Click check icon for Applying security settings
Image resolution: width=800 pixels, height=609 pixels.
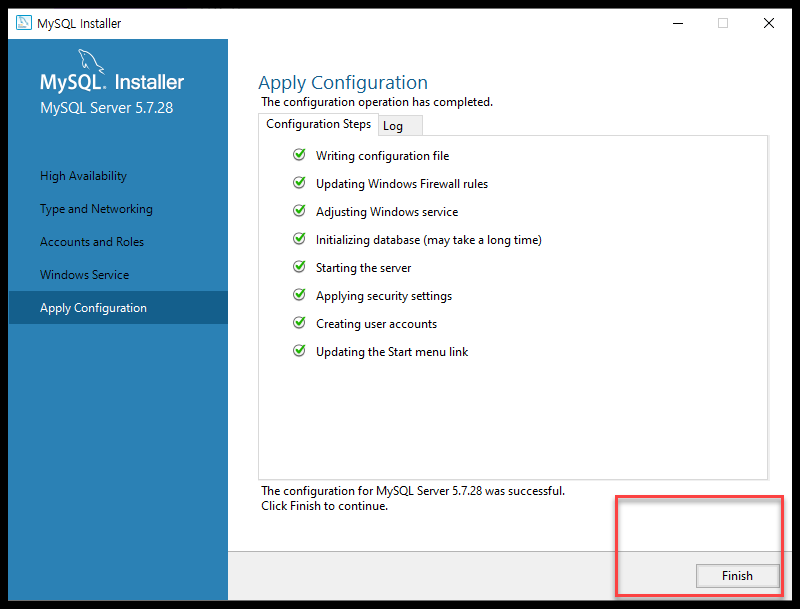[299, 295]
